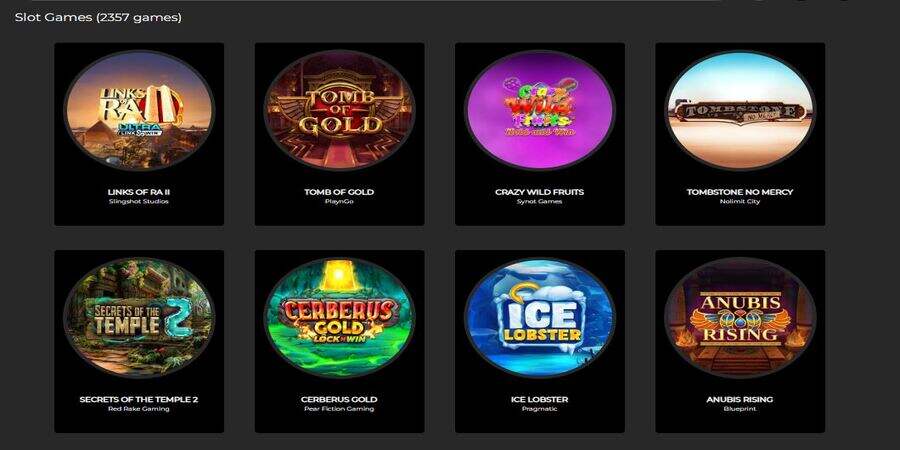Launch Crazy Wild Fruits from its purple icon
Screen dimensions: 900x450
pos(540,110)
